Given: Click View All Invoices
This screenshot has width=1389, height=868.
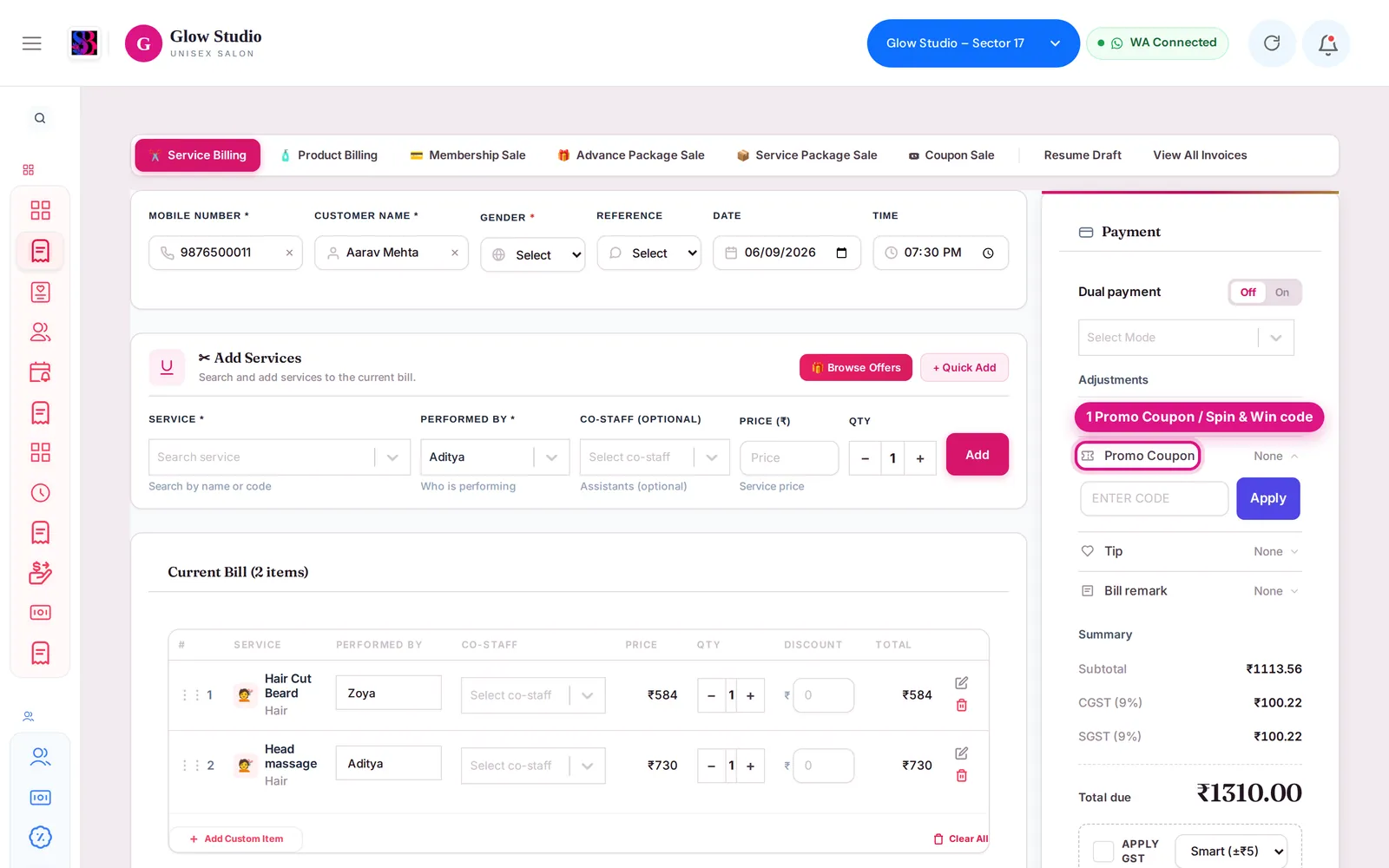Looking at the screenshot, I should click(1200, 155).
